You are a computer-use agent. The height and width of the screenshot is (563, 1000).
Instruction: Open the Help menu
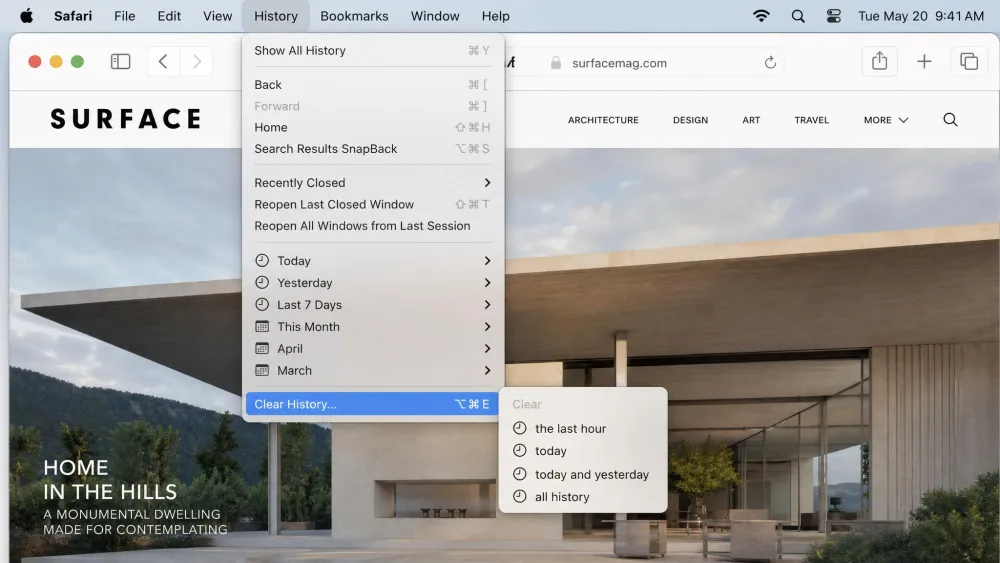(x=496, y=16)
